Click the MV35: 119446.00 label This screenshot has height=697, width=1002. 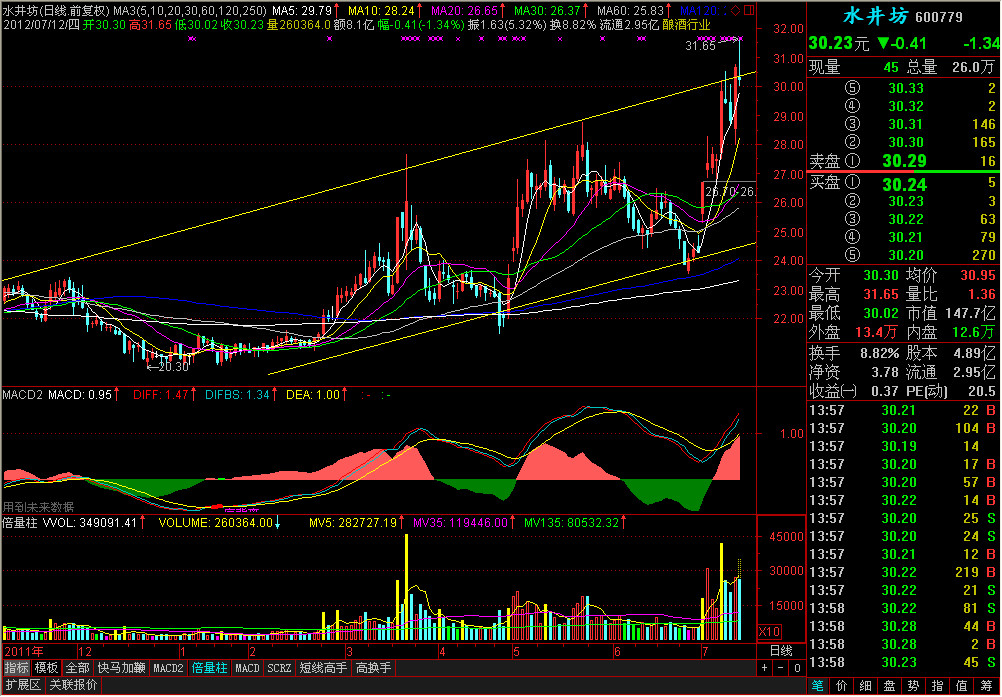460,523
